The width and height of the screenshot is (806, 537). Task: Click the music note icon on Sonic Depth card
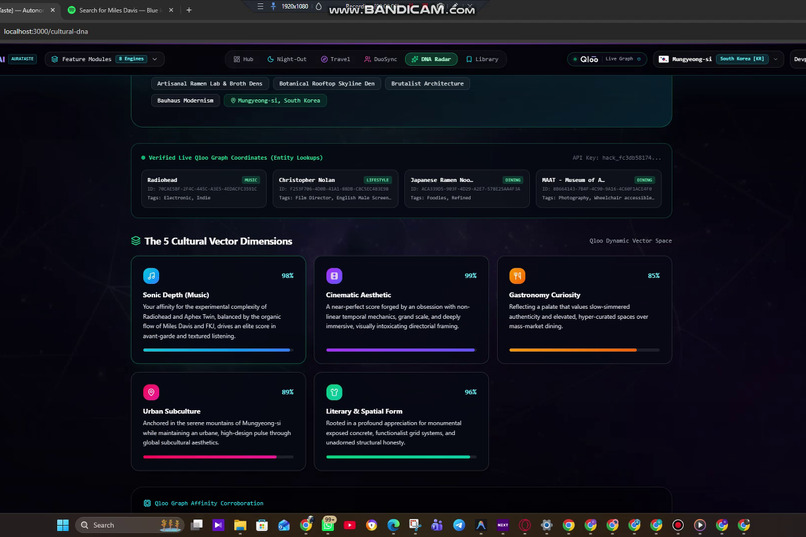coord(151,276)
